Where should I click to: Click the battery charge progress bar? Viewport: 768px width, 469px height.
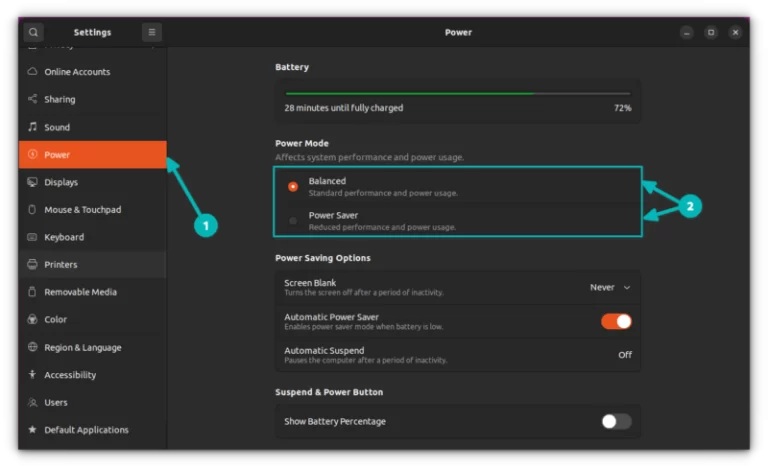tap(458, 93)
